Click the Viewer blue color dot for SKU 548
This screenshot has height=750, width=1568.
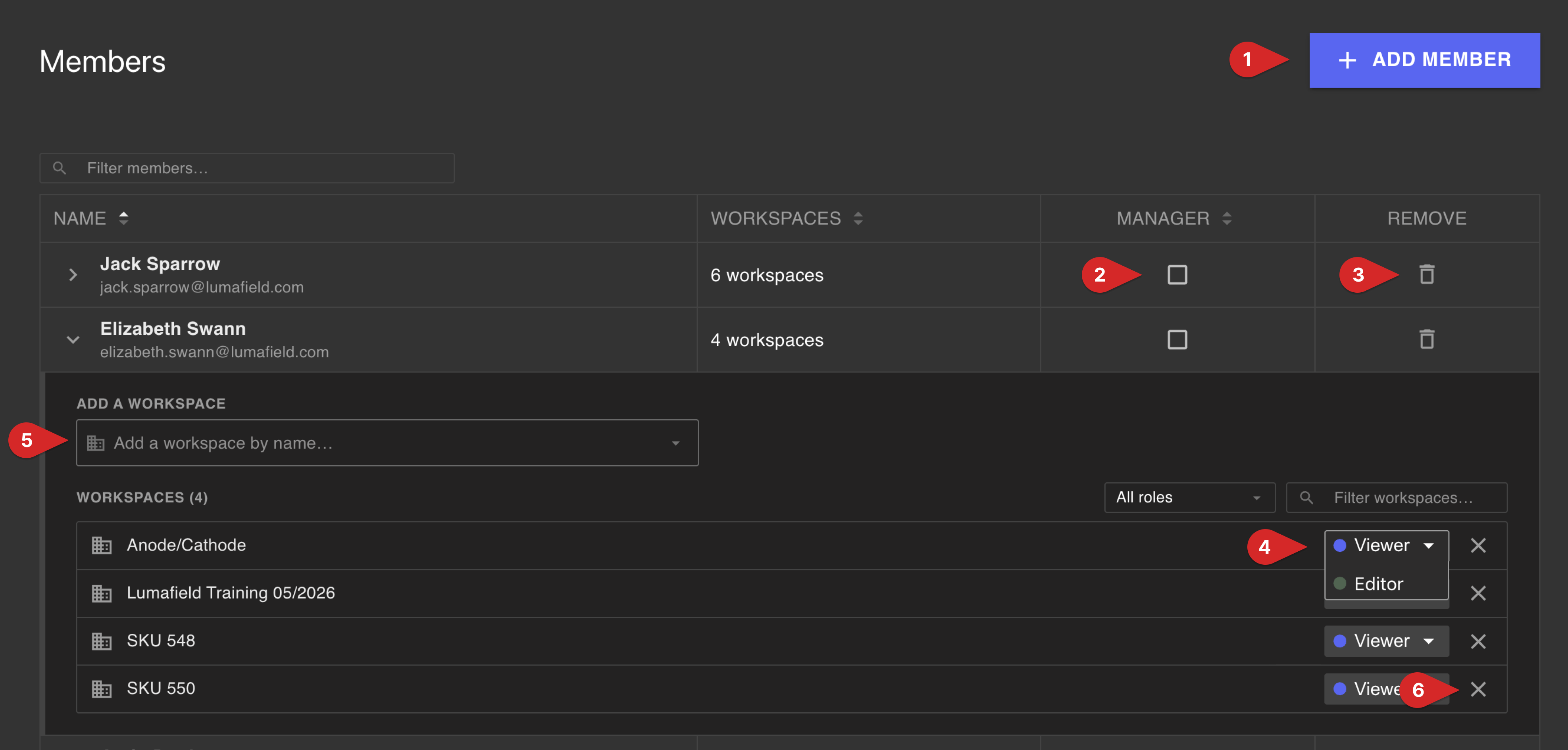tap(1340, 641)
